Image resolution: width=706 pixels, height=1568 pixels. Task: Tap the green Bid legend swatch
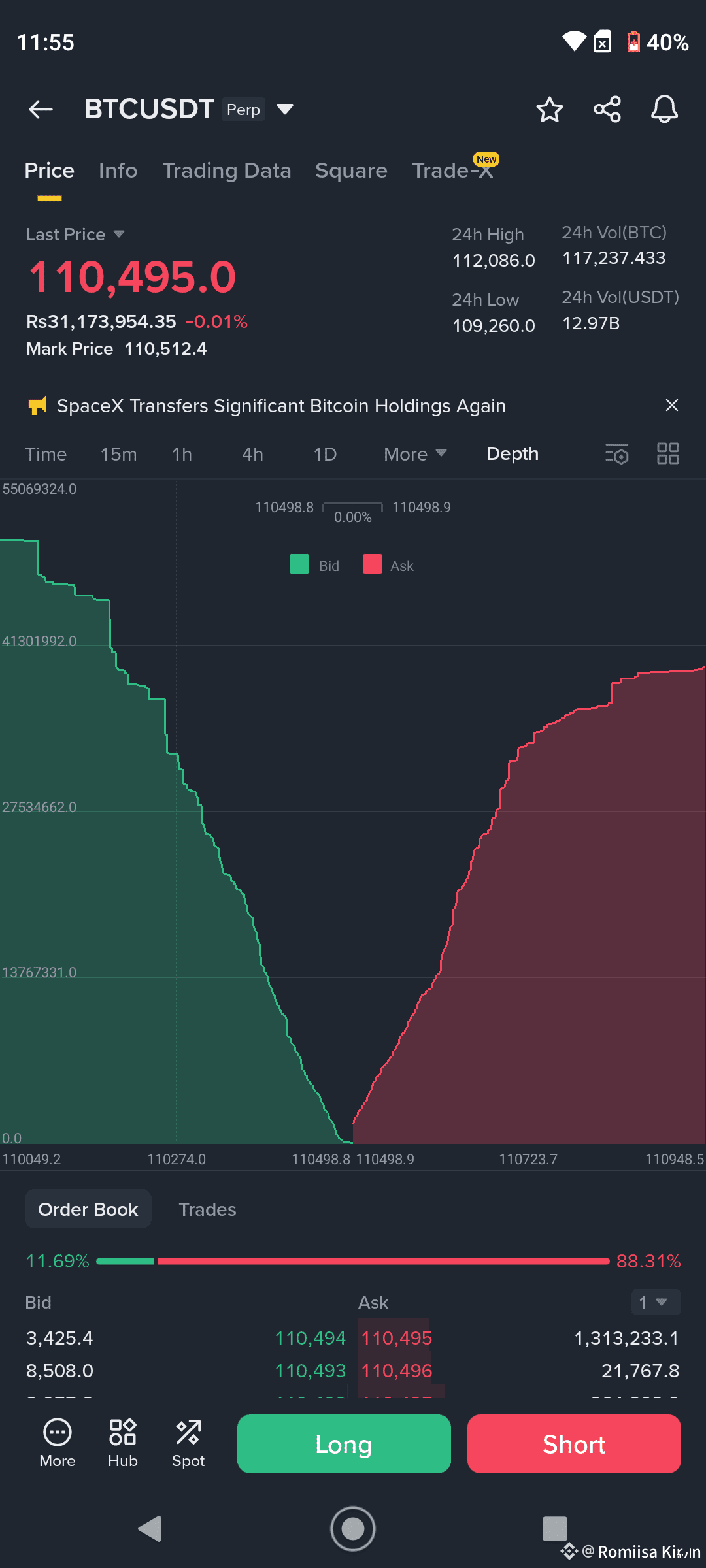click(299, 564)
